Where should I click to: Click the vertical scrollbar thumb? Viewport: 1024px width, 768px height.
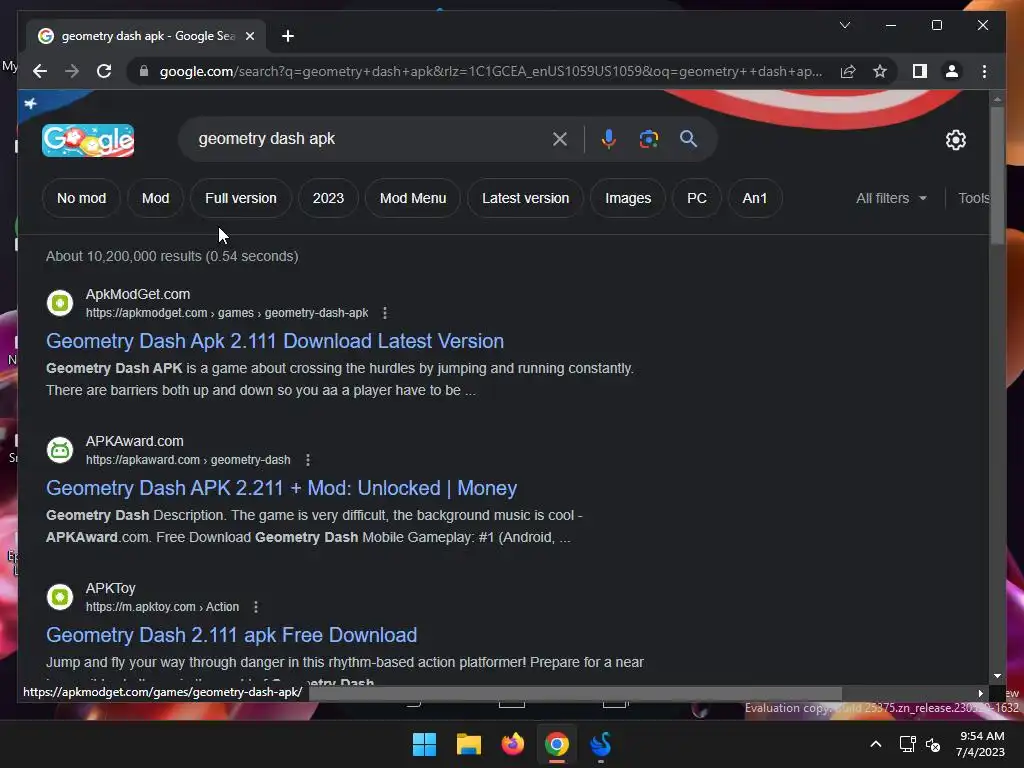997,175
